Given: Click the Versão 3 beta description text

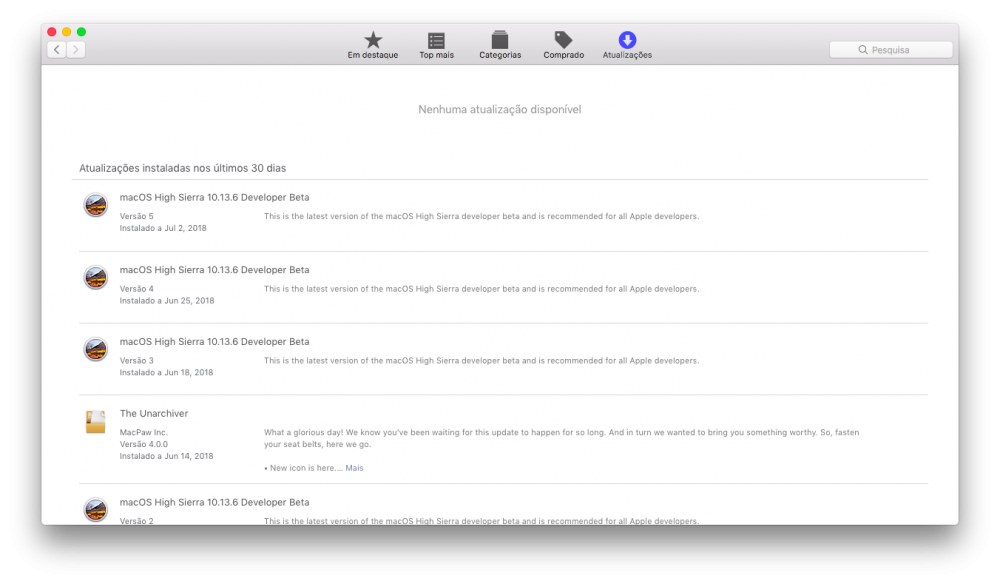Looking at the screenshot, I should 482,361.
